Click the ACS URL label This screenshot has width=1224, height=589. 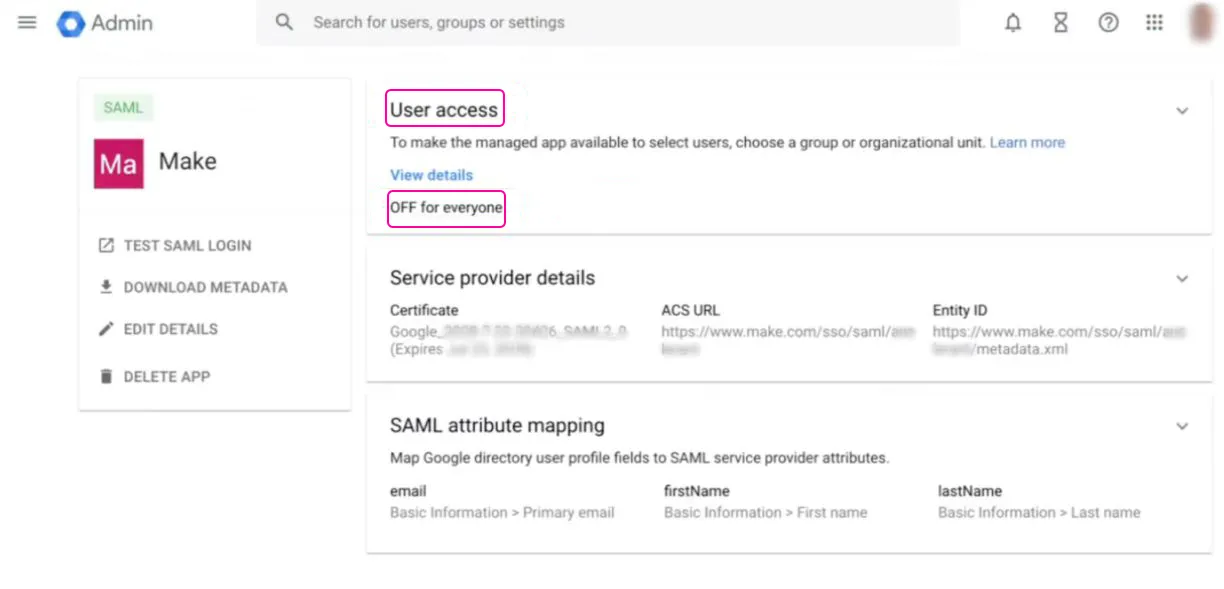690,310
